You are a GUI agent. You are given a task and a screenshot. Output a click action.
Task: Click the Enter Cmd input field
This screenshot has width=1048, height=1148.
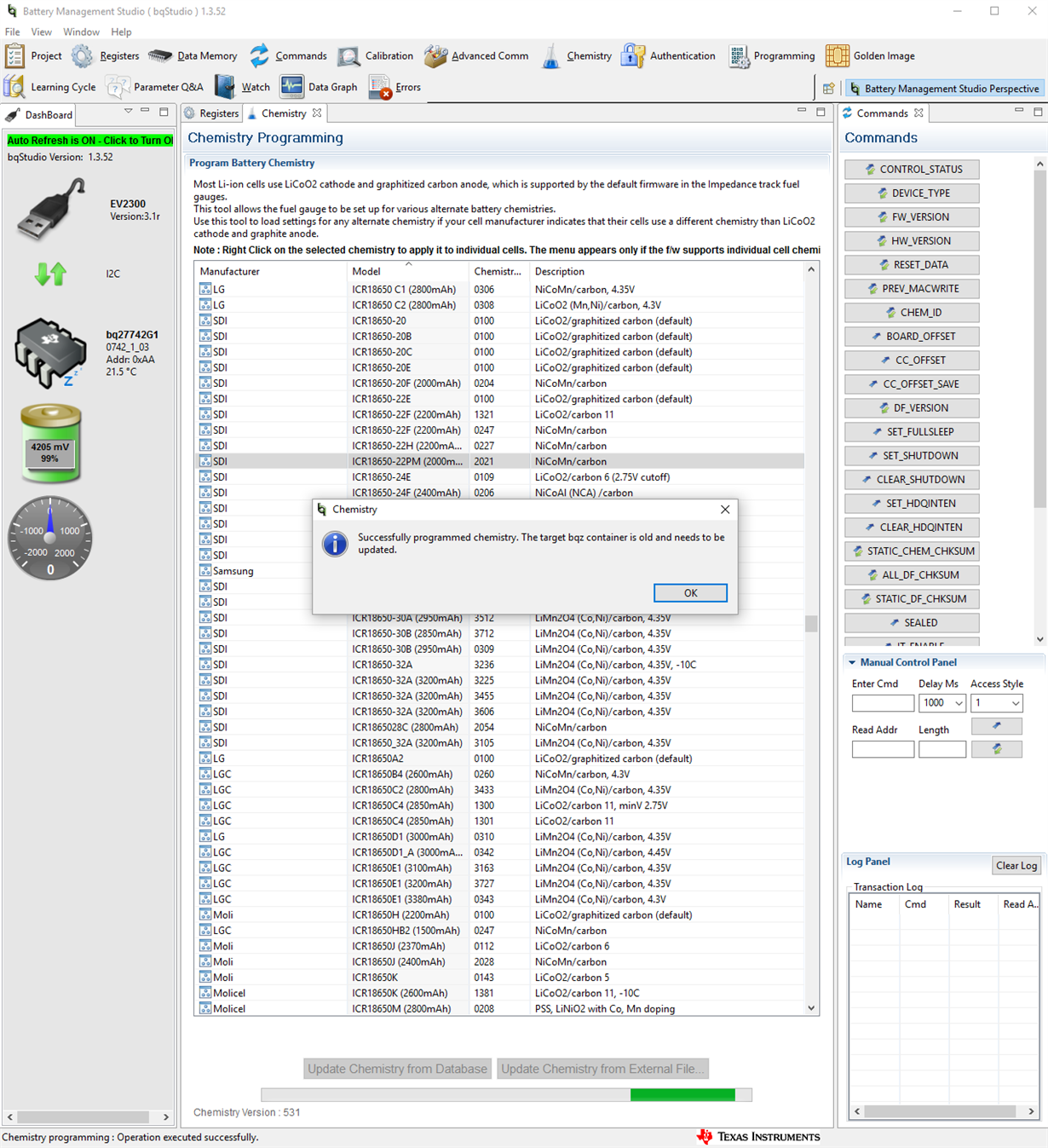(x=883, y=703)
